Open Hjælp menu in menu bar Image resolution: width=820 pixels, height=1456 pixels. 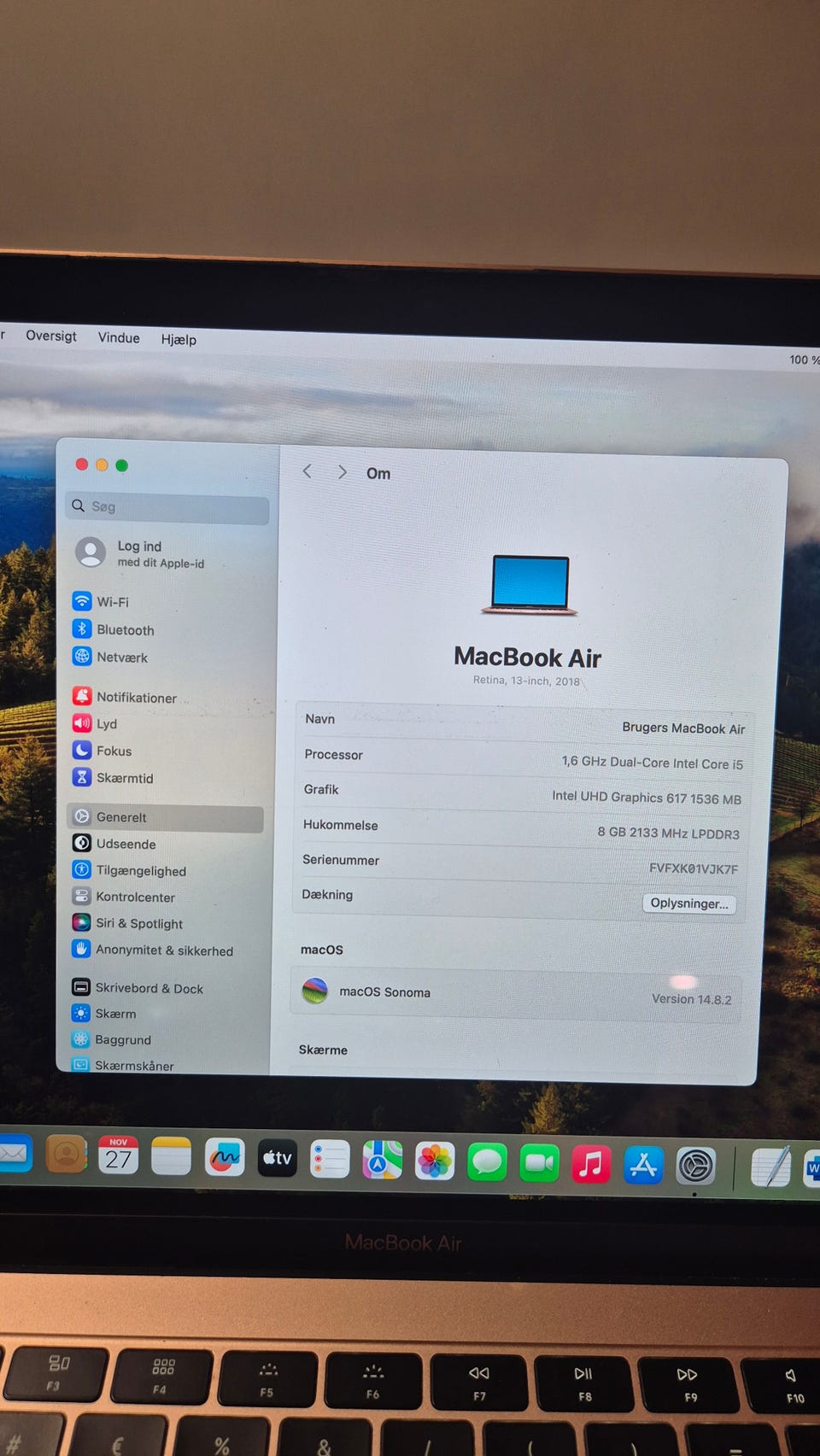click(x=179, y=339)
